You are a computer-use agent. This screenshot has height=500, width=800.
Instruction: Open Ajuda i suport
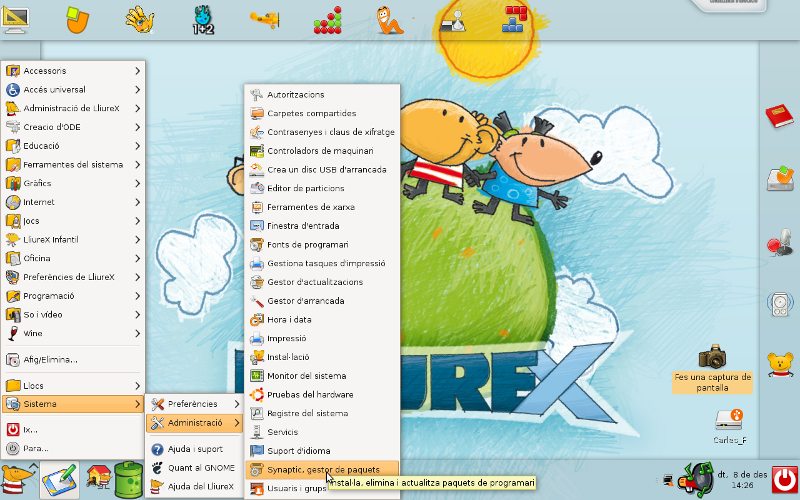tap(194, 449)
